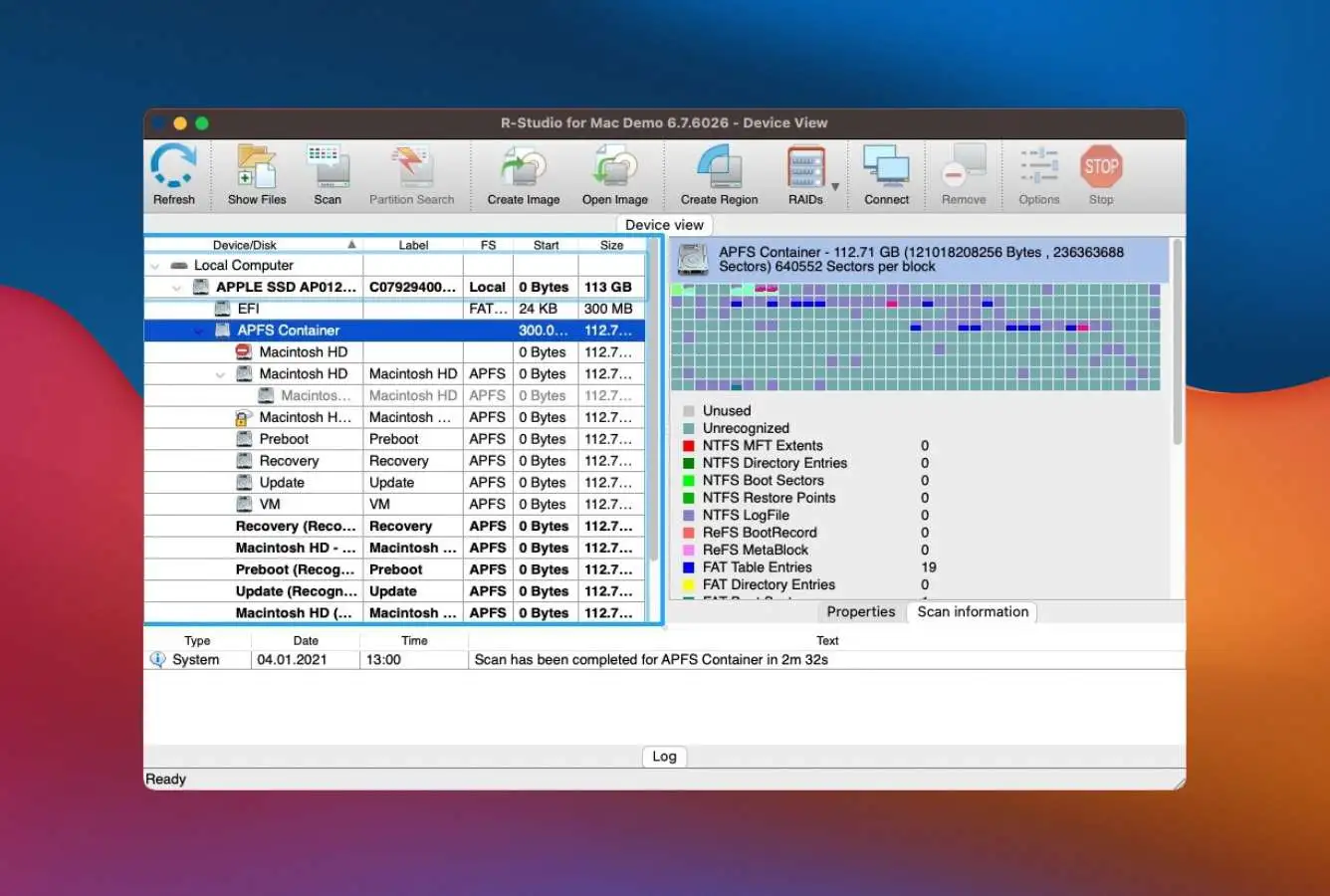The width and height of the screenshot is (1330, 896).
Task: Click the Size column header
Action: (611, 245)
